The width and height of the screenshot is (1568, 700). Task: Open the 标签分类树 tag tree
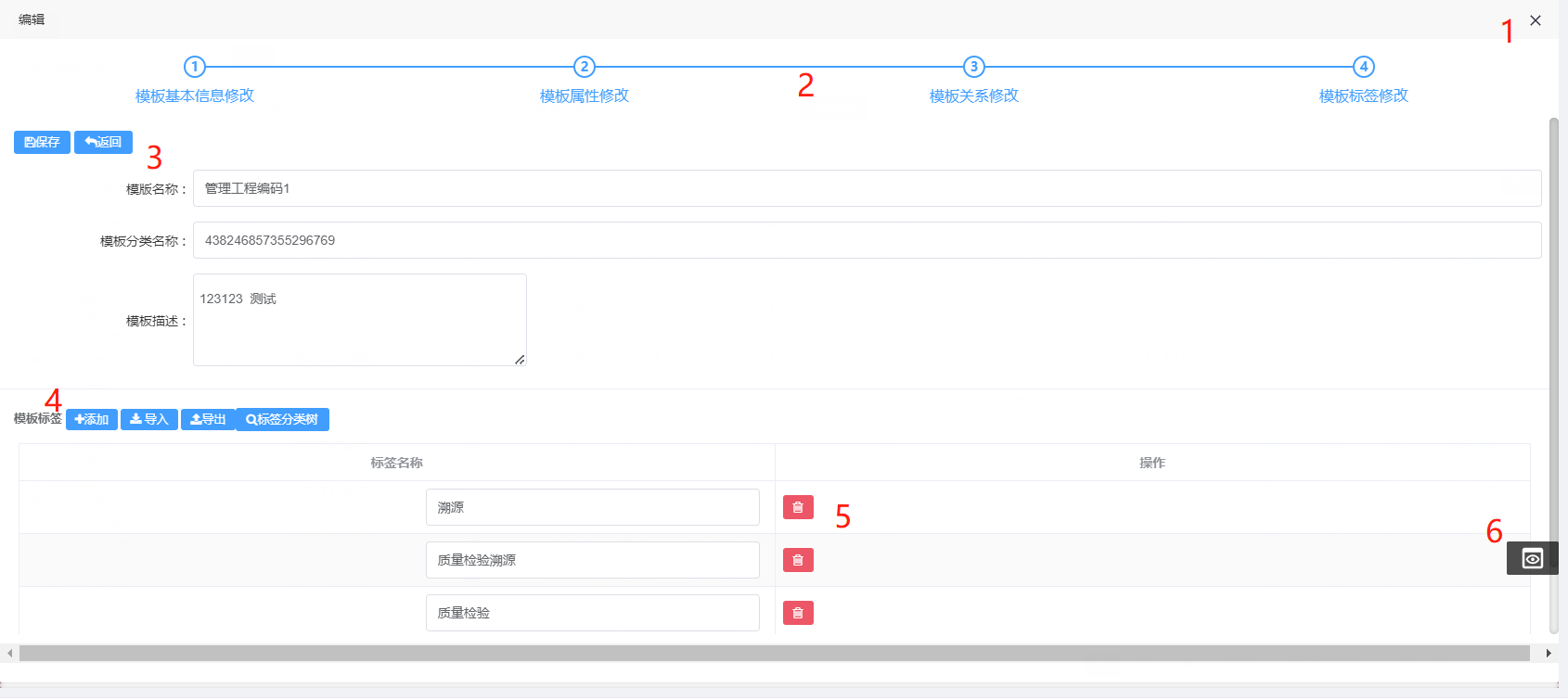click(x=282, y=420)
